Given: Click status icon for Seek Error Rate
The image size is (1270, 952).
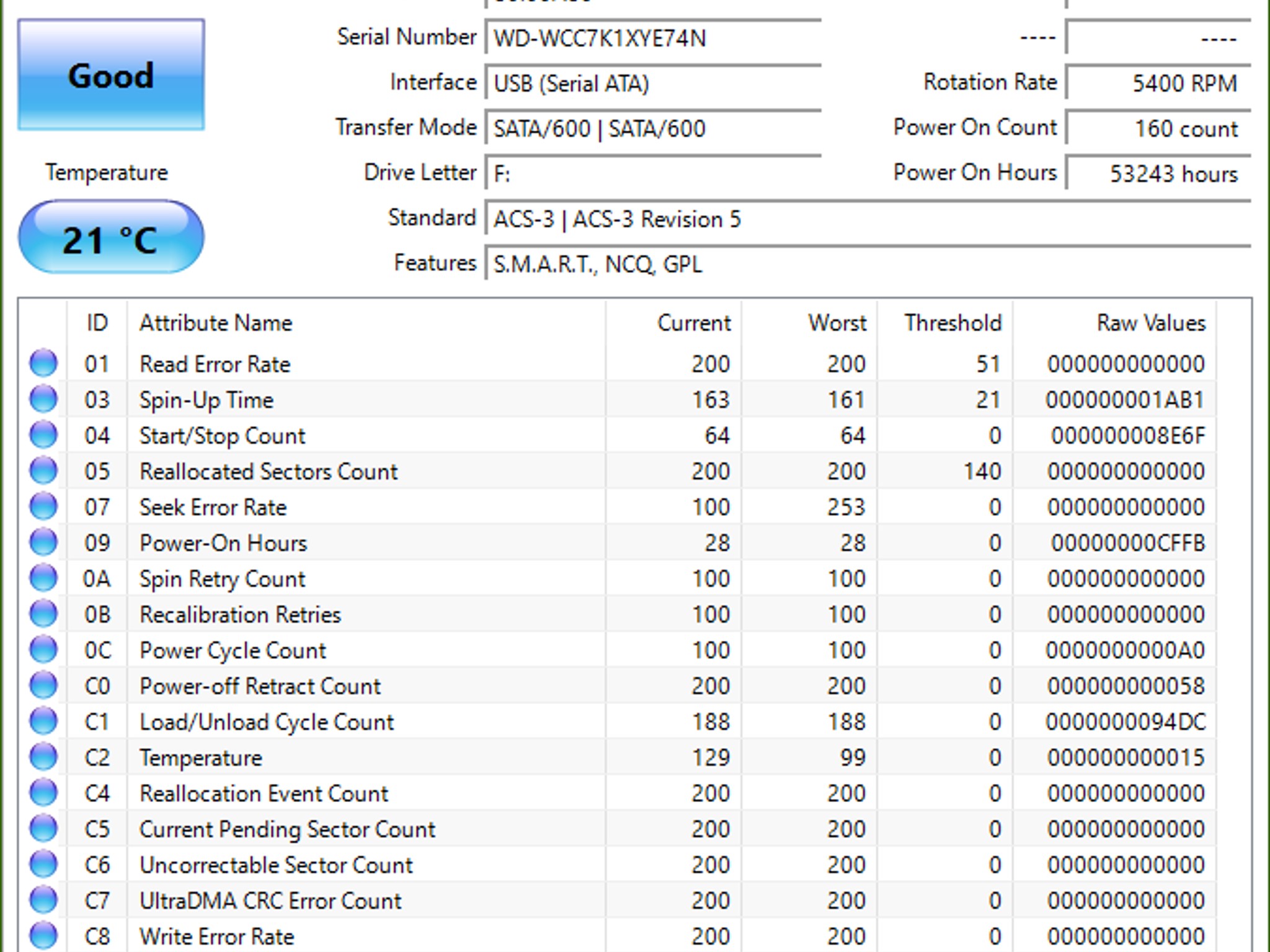Looking at the screenshot, I should [x=43, y=507].
